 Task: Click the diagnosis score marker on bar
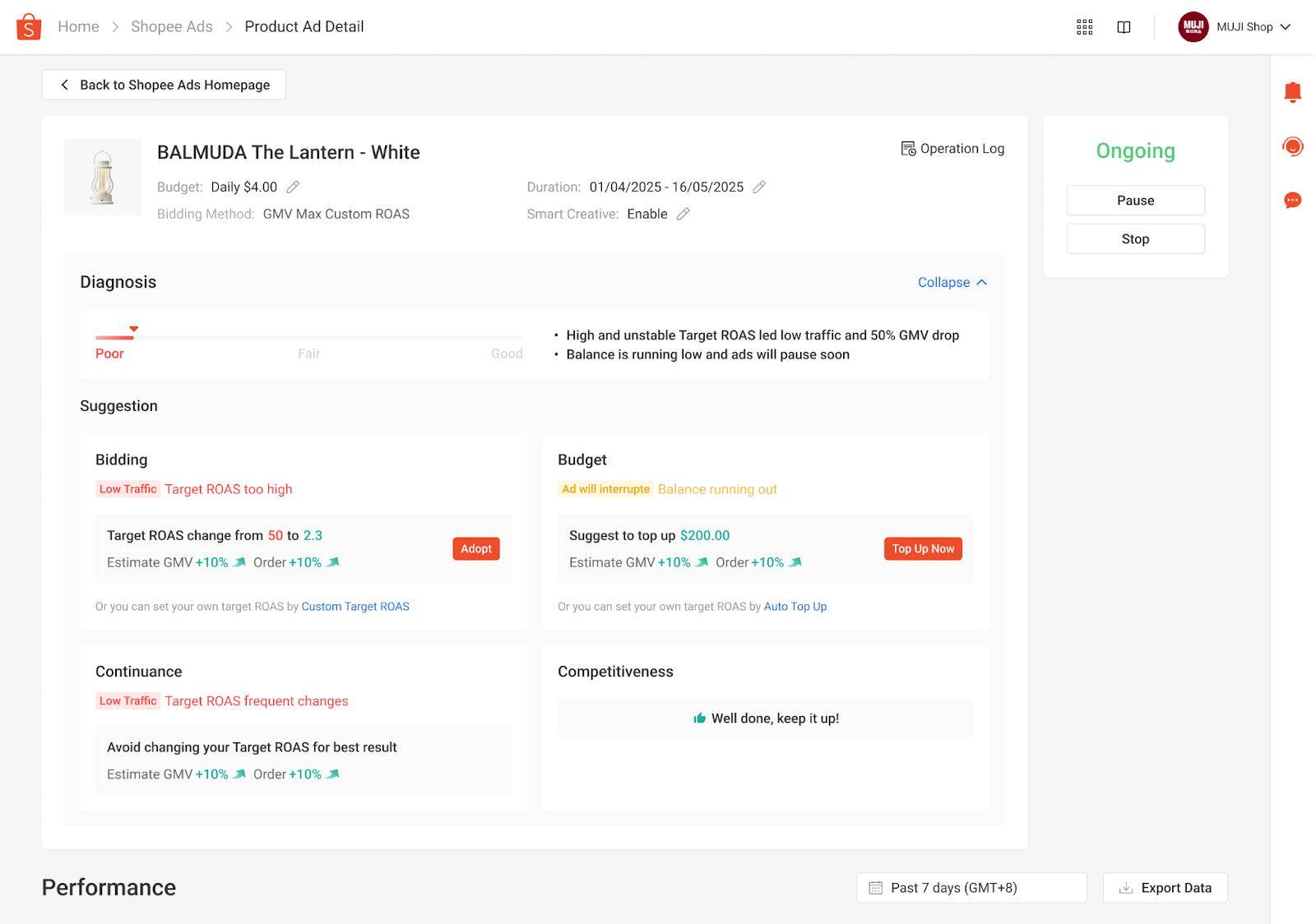coord(133,329)
